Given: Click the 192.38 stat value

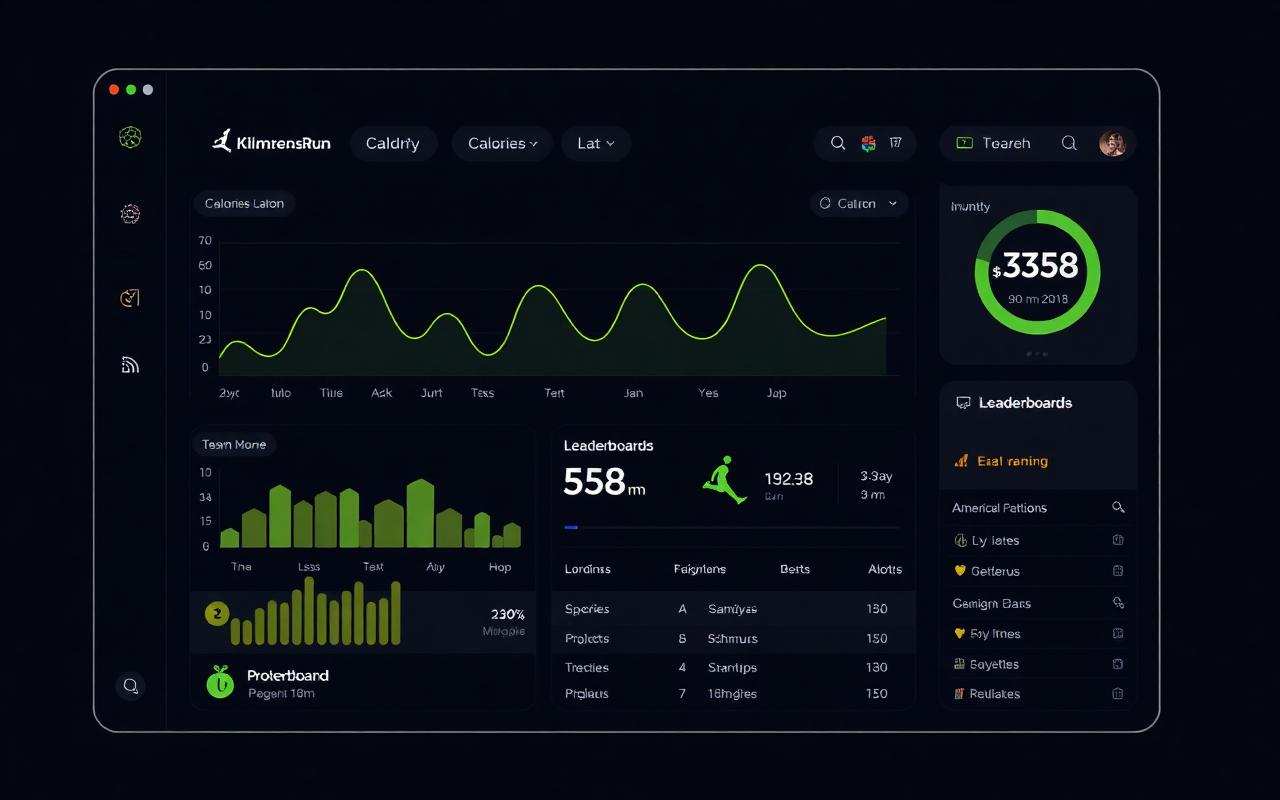Looking at the screenshot, I should coord(789,479).
